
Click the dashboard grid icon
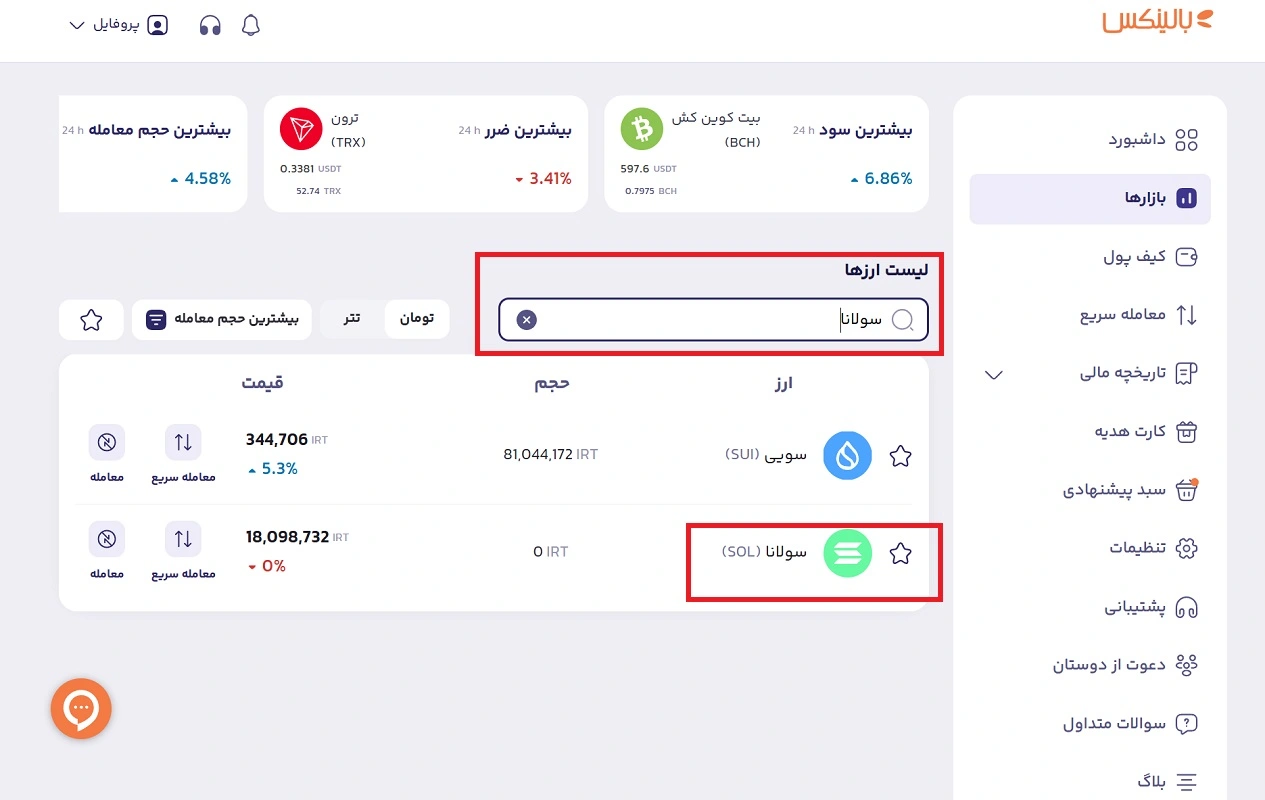1186,140
